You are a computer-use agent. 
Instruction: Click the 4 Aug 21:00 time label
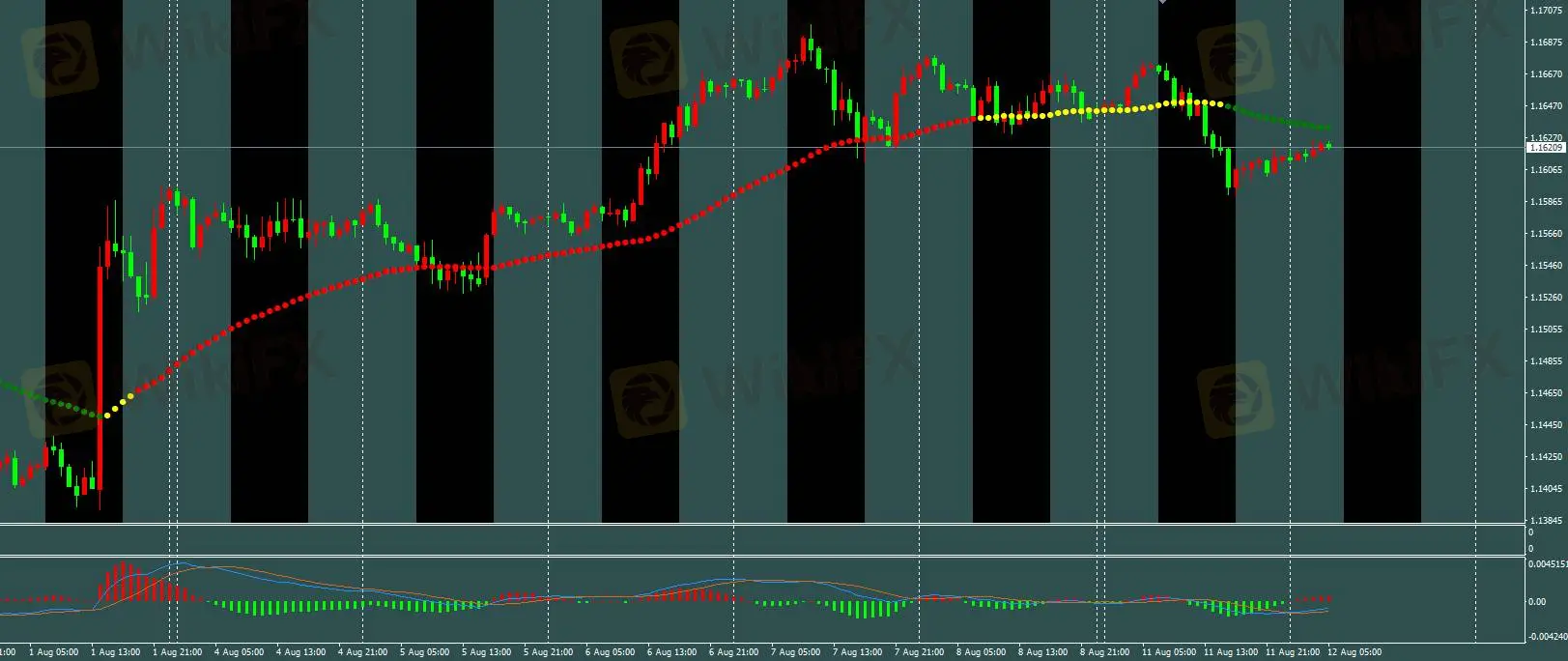point(363,652)
